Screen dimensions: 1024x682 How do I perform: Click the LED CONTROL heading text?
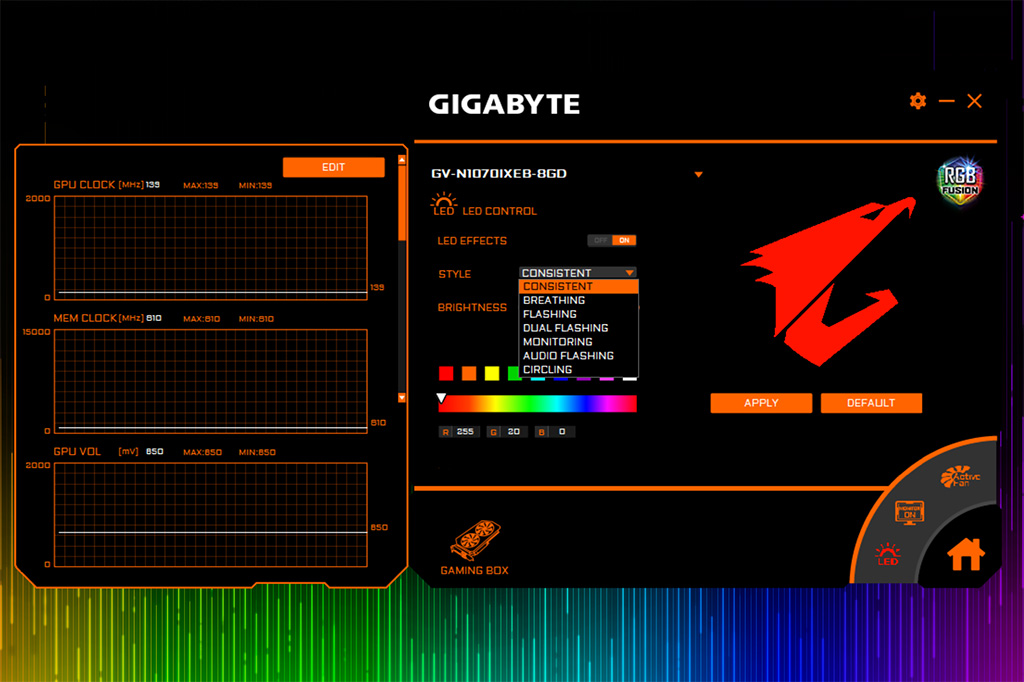point(500,211)
